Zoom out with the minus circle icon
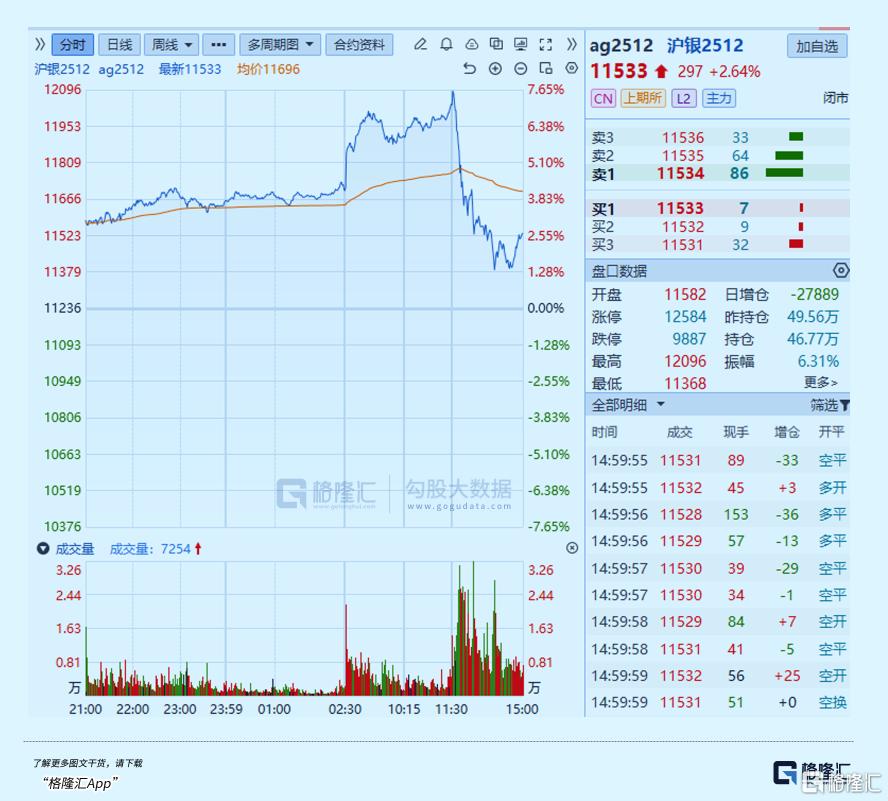Screen dimensions: 888x801 point(520,69)
